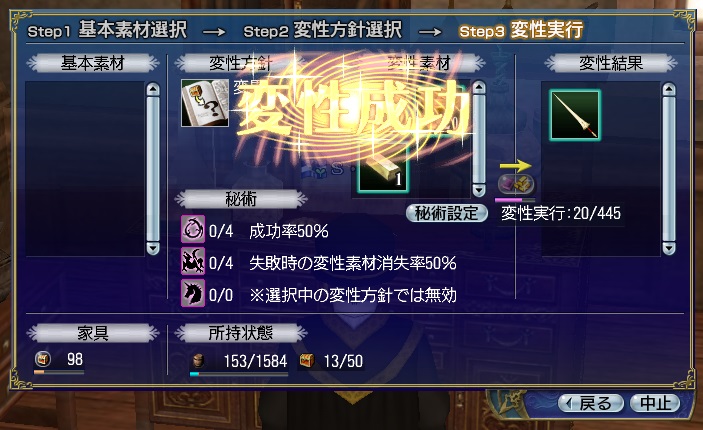
Task: Click the up arrow of 変性結果 scrollbar
Action: [668, 89]
